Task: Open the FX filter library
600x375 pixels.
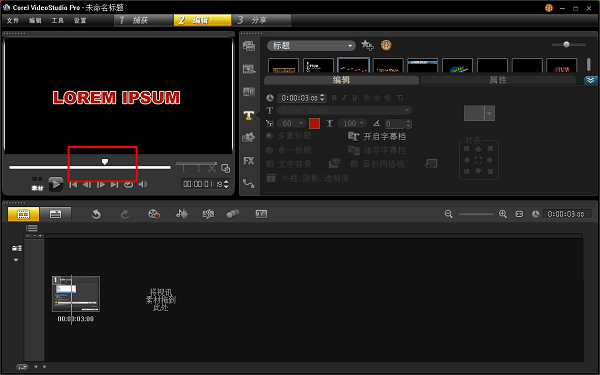Action: pos(249,161)
